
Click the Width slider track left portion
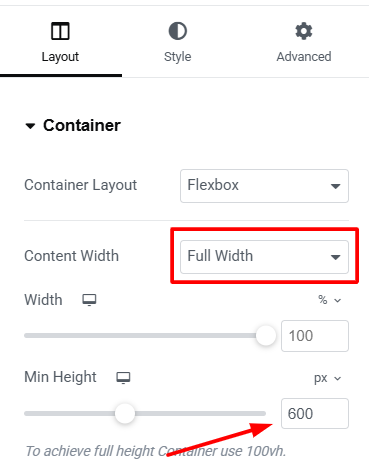coord(83,336)
